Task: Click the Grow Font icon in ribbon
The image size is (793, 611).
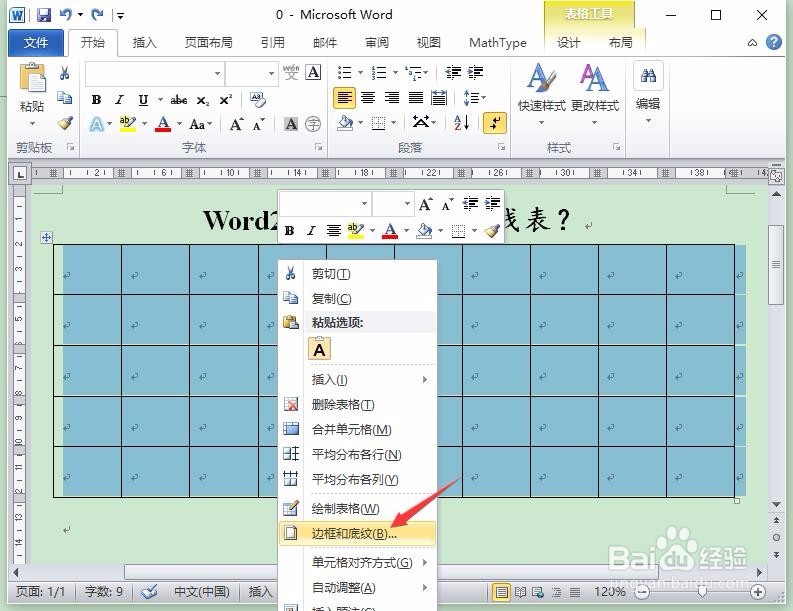Action: coord(237,124)
